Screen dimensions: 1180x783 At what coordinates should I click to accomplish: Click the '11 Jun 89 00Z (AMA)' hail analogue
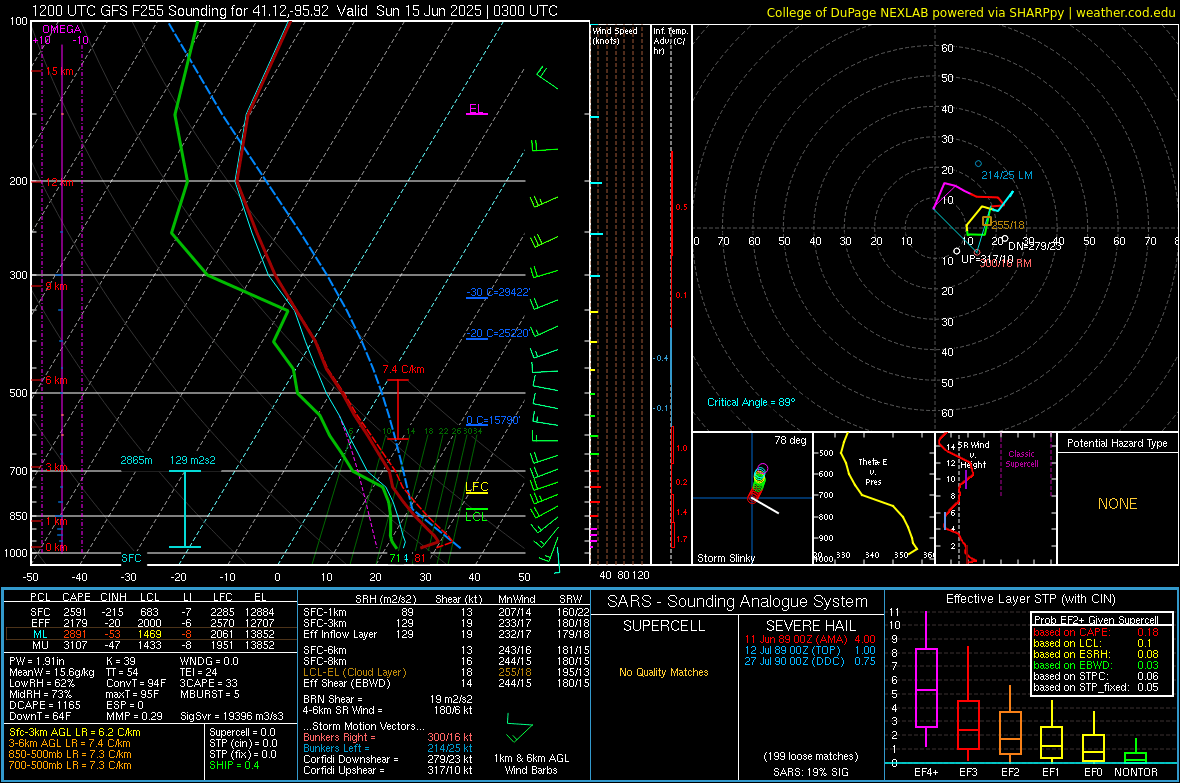point(795,639)
